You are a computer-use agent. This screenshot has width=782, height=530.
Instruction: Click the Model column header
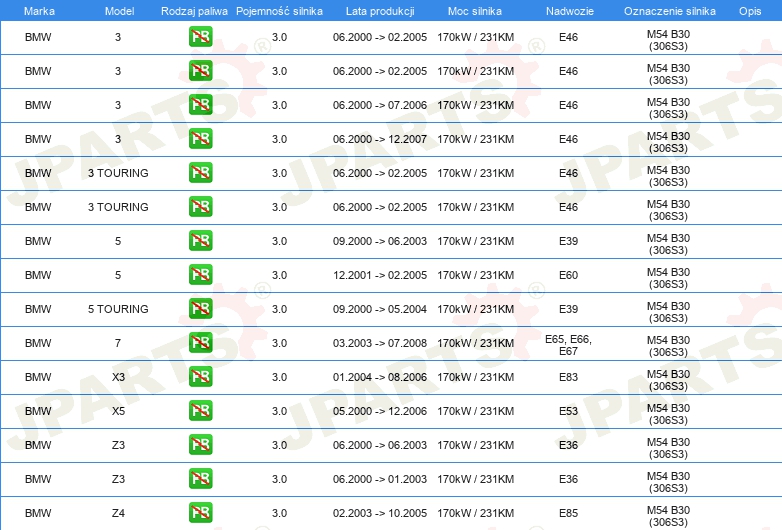pos(119,11)
